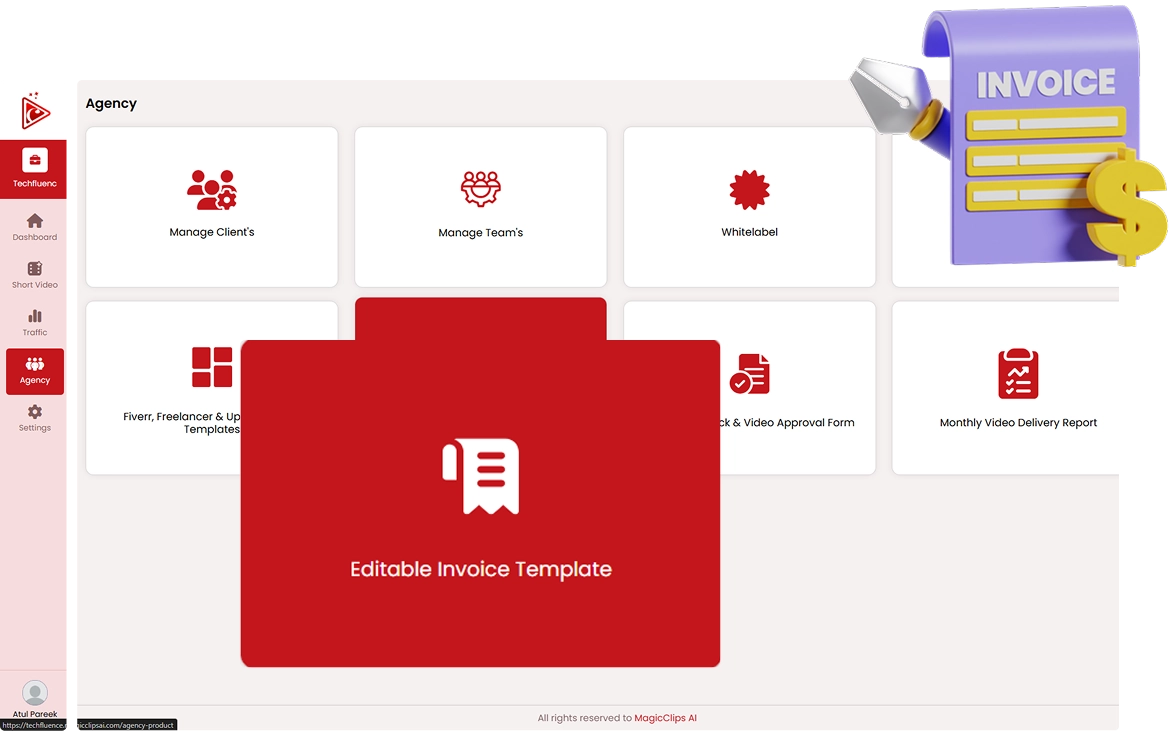
Task: Go to Dashboard via the home icon
Action: pyautogui.click(x=35, y=221)
